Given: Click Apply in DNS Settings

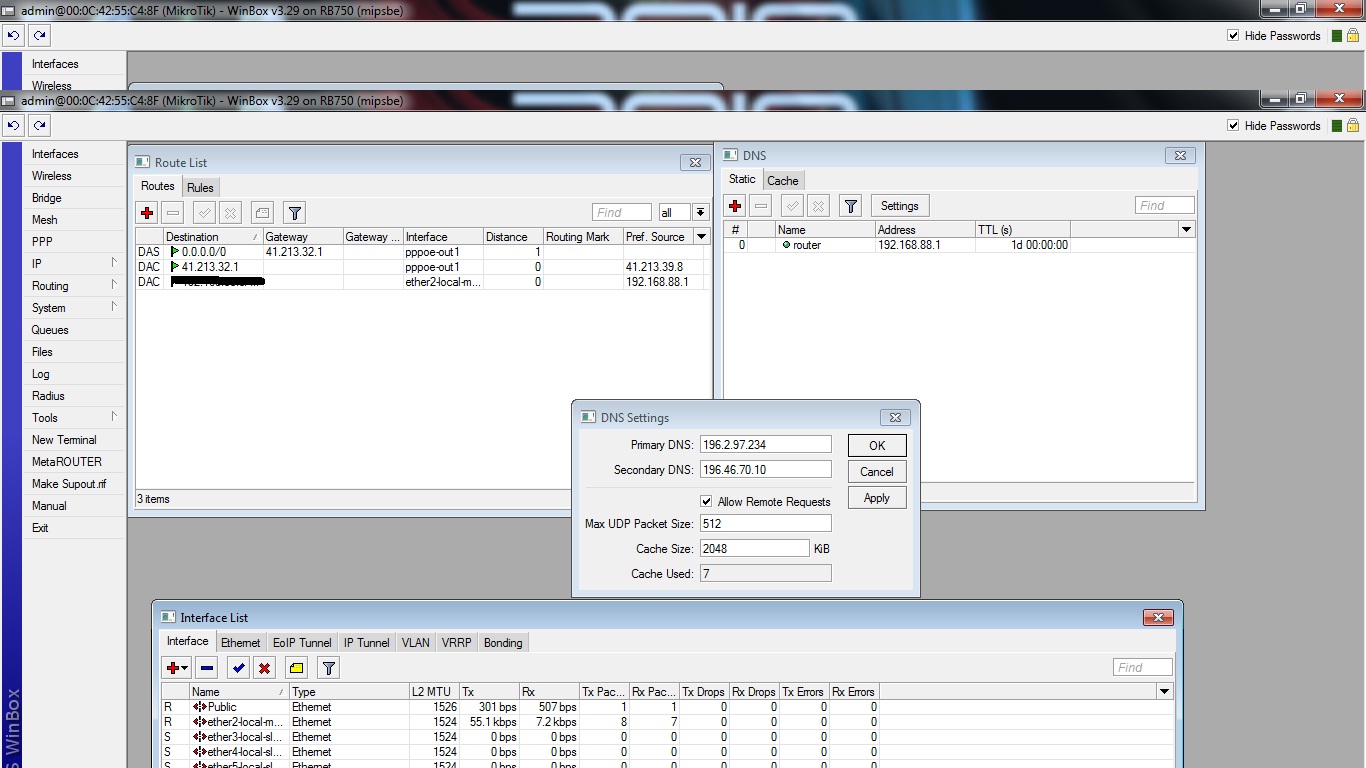Looking at the screenshot, I should click(x=876, y=497).
